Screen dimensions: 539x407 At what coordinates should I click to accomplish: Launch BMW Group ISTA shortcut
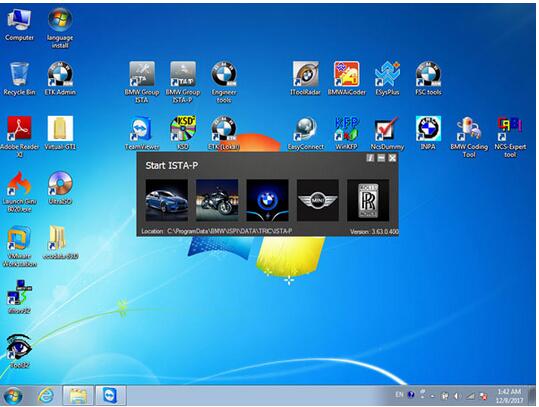[142, 82]
